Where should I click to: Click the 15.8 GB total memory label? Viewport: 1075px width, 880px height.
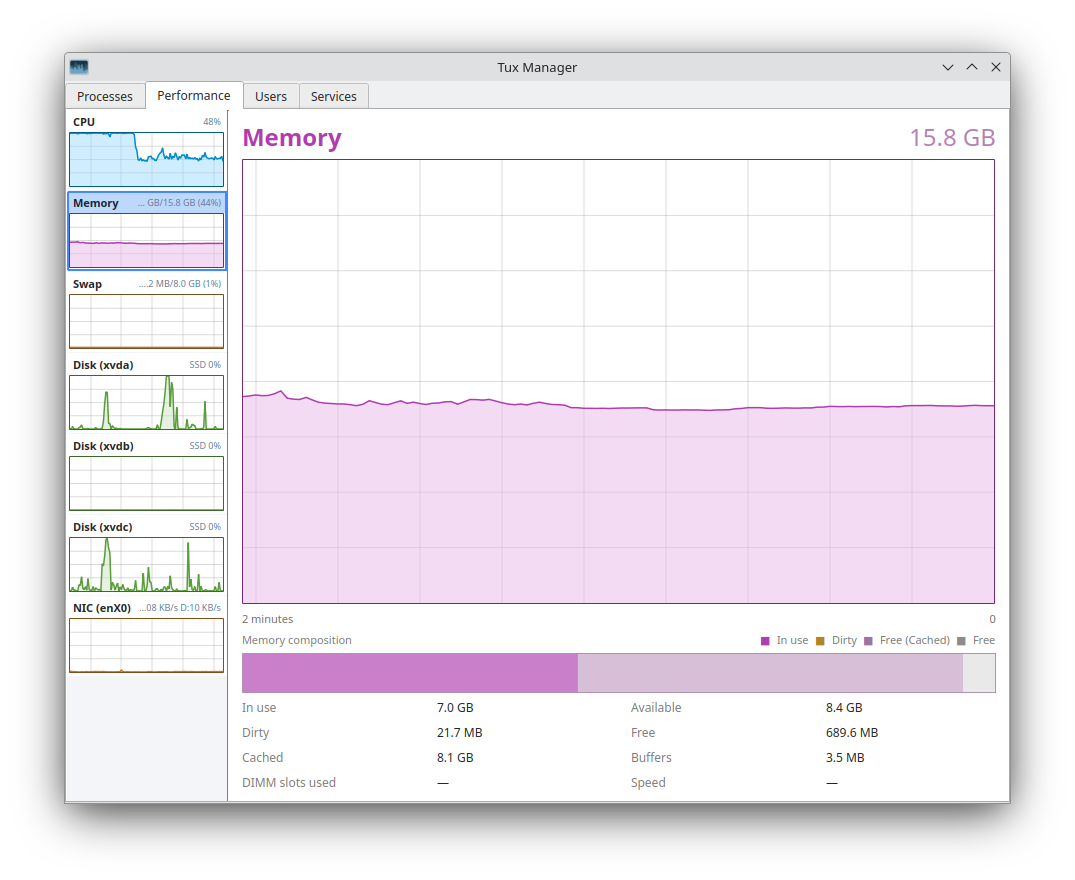click(952, 138)
